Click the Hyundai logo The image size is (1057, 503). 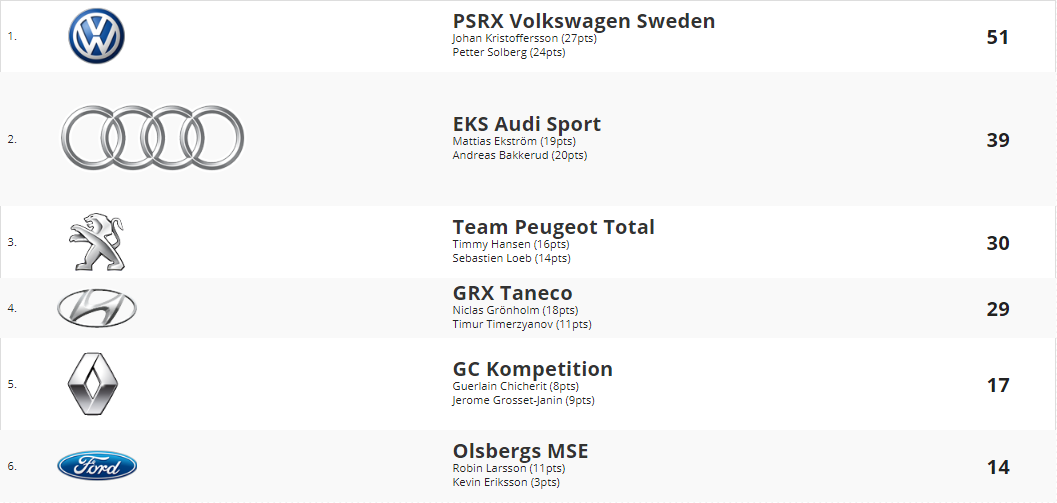(97, 308)
